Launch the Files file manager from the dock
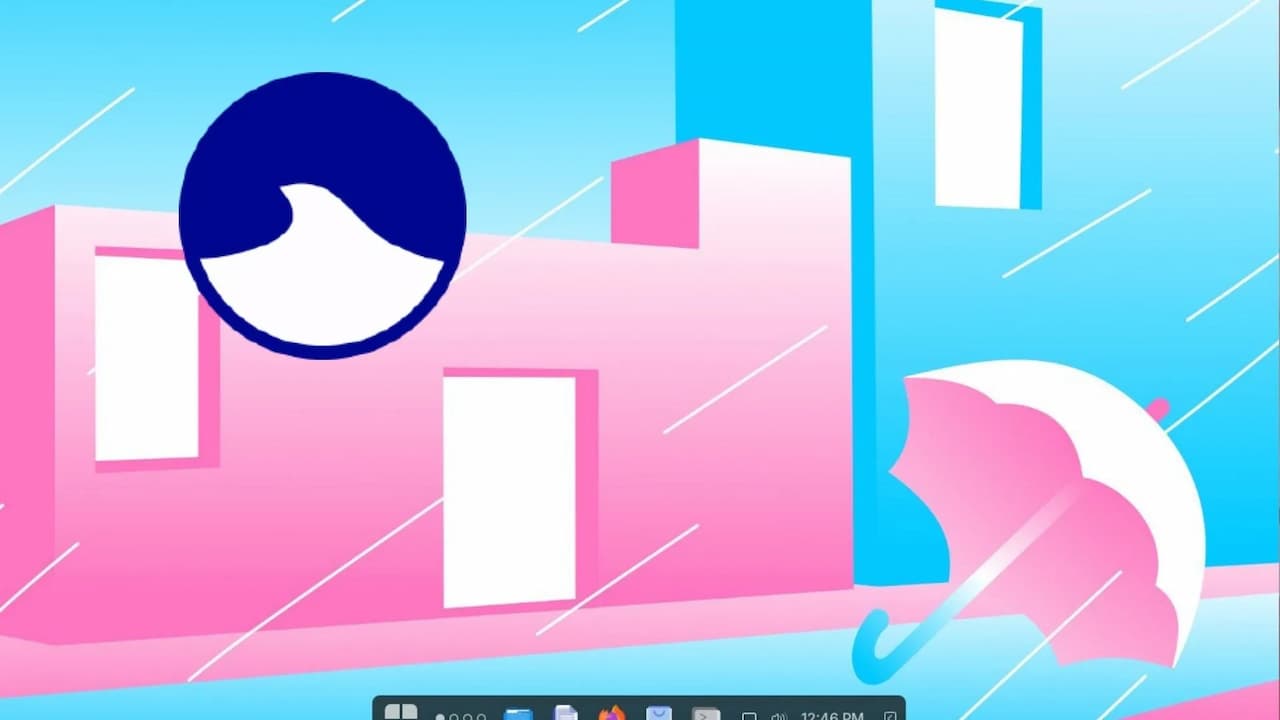Screen dimensions: 1280x720 [x=518, y=714]
